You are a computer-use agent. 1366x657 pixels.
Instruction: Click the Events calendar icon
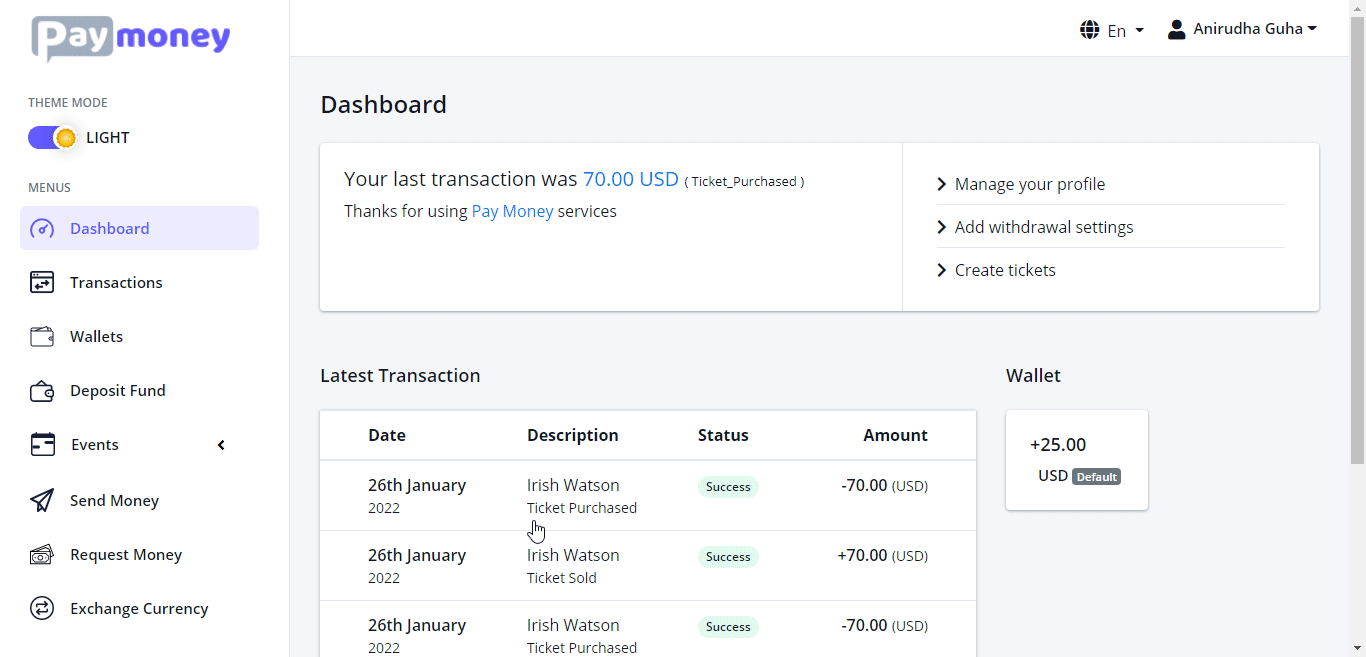[x=42, y=445]
